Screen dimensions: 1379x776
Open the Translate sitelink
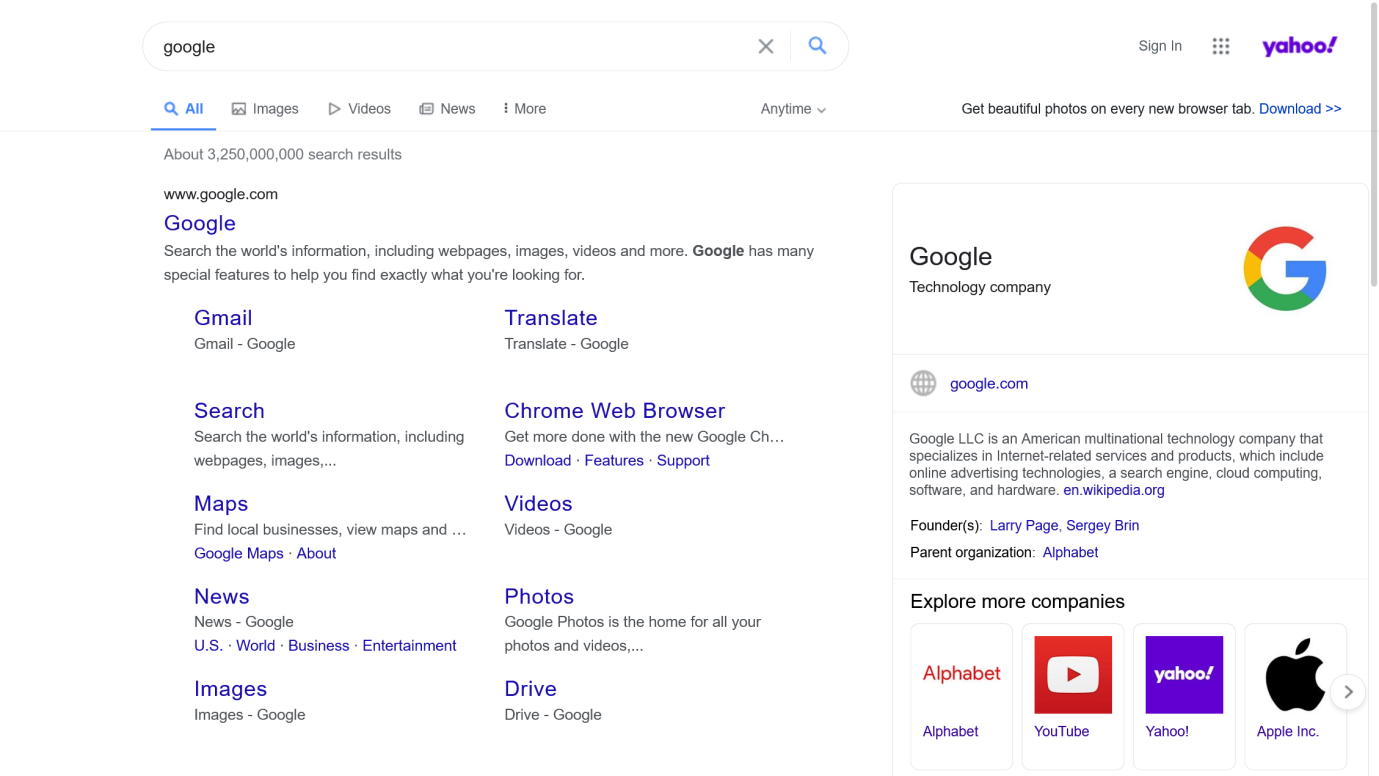(551, 318)
